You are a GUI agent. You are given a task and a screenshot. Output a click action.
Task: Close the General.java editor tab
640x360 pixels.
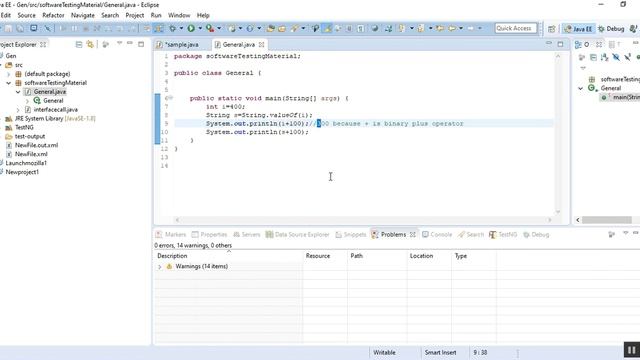click(x=262, y=44)
